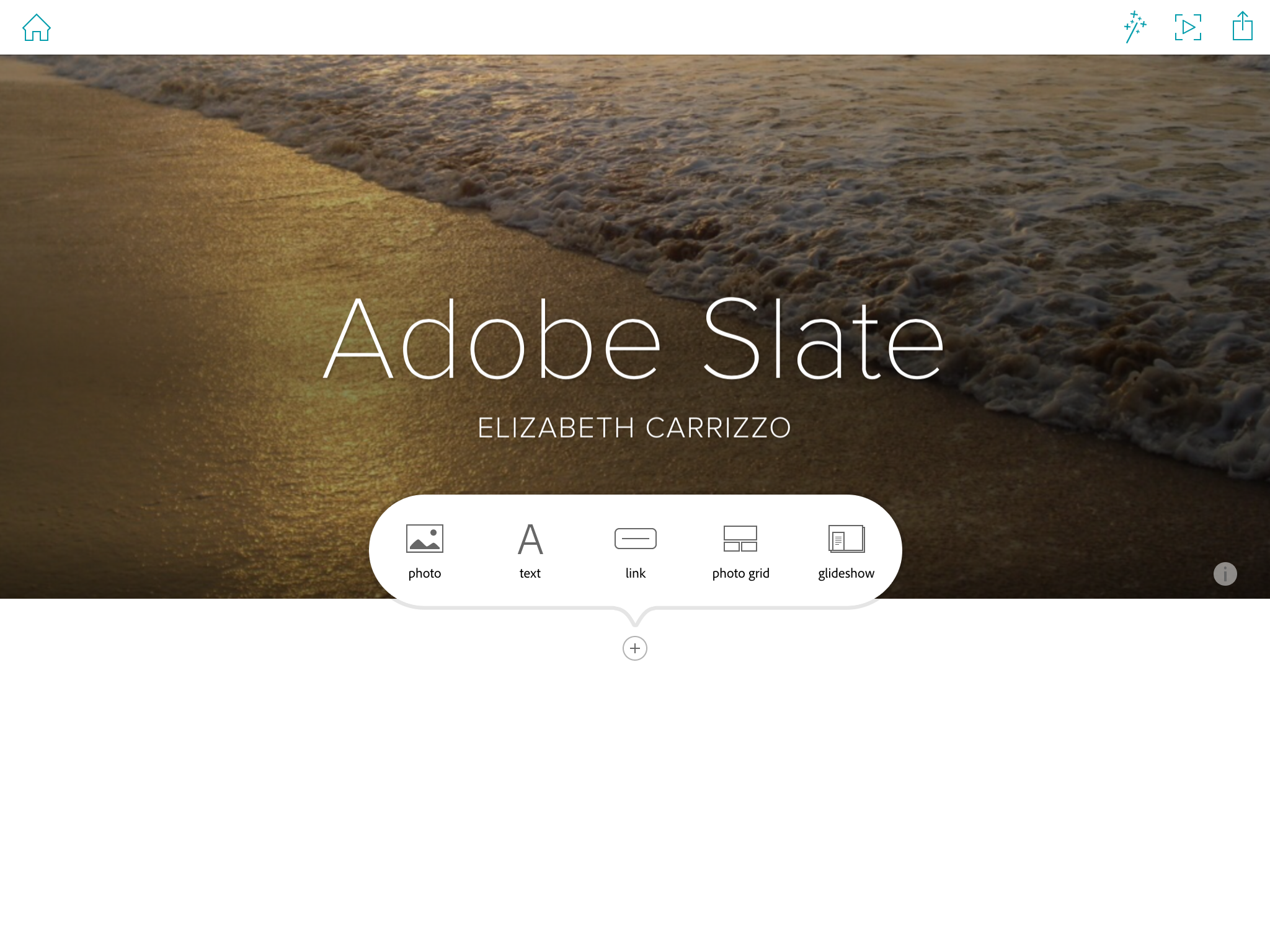Select the photo grid layout icon
1270x952 pixels.
(x=740, y=539)
